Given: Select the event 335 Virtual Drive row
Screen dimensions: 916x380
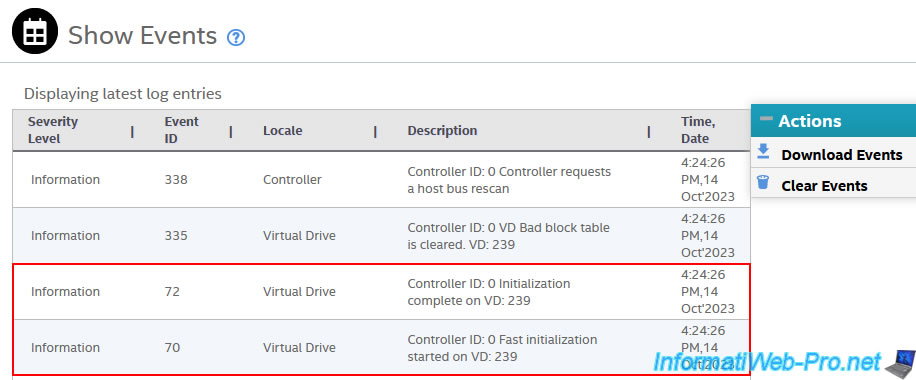Looking at the screenshot, I should click(x=381, y=236).
